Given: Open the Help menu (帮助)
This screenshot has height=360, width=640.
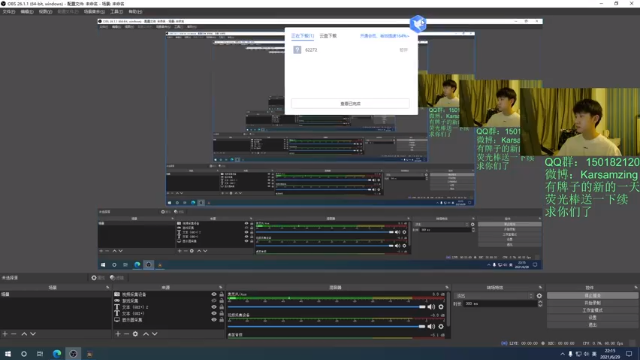Looking at the screenshot, I should tap(135, 12).
